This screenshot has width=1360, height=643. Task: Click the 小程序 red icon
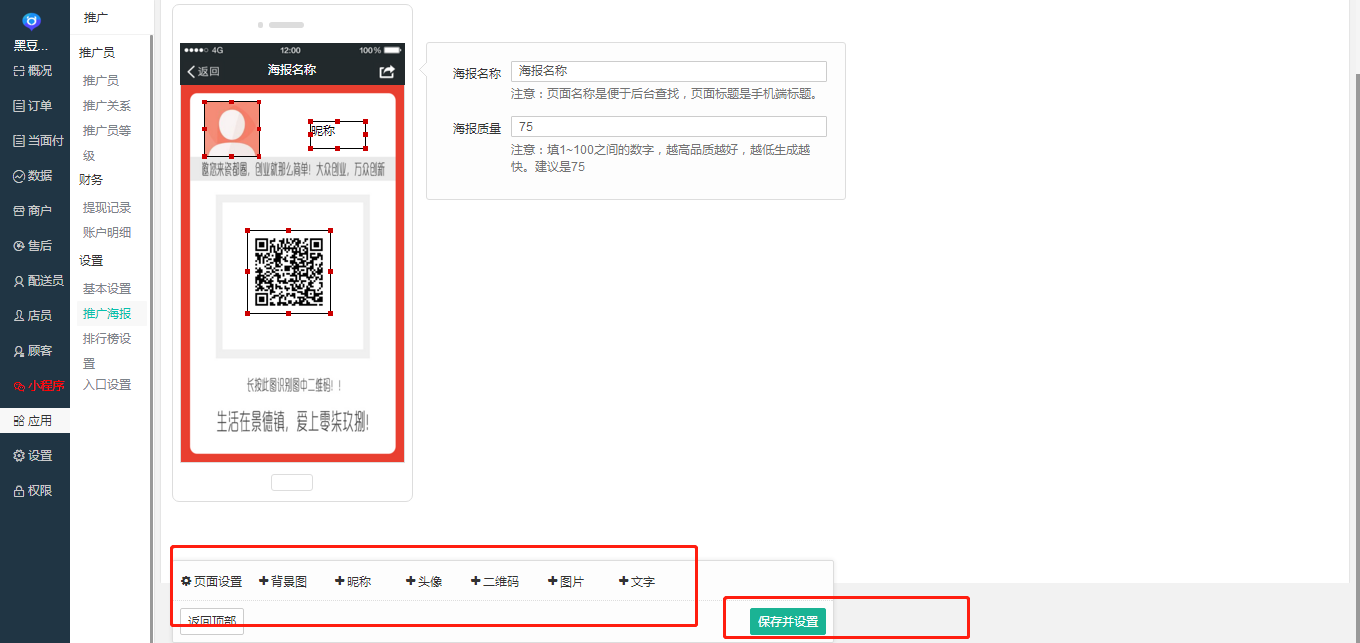tap(18, 385)
